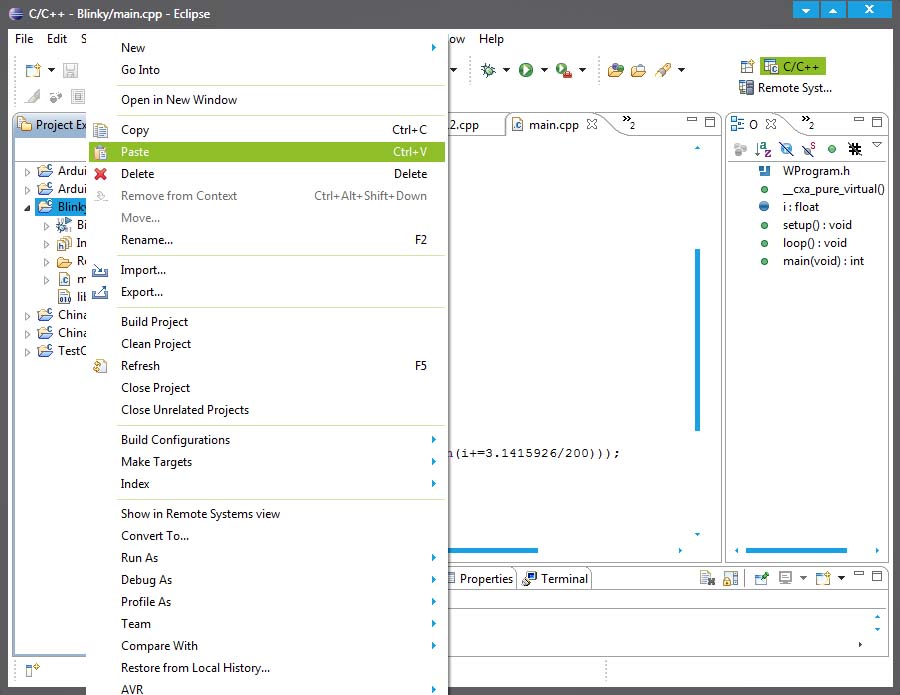Click Pin Console icon in bottom panel
The image size is (900, 695).
(761, 578)
